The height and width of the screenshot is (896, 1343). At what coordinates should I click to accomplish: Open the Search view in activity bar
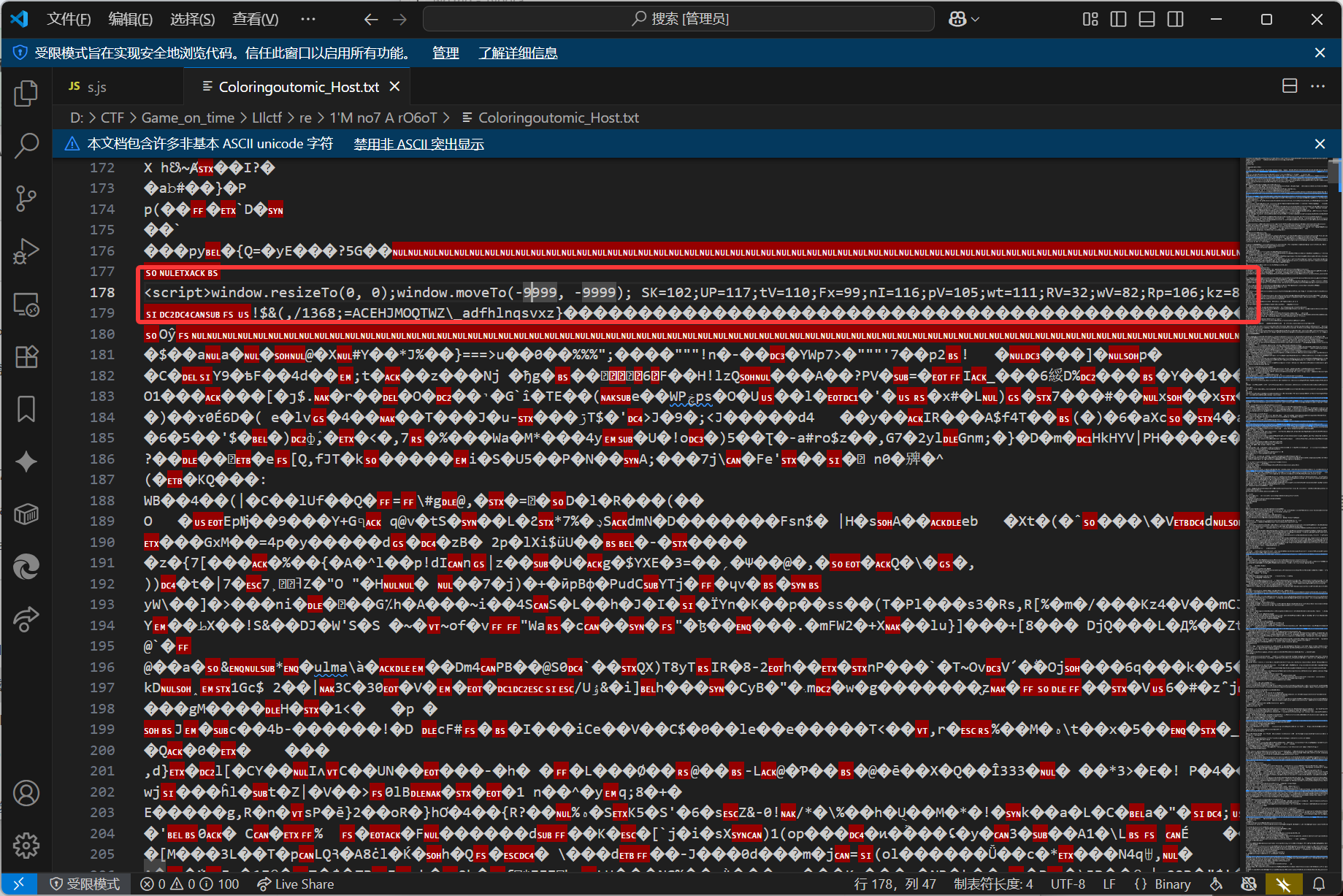pyautogui.click(x=26, y=145)
